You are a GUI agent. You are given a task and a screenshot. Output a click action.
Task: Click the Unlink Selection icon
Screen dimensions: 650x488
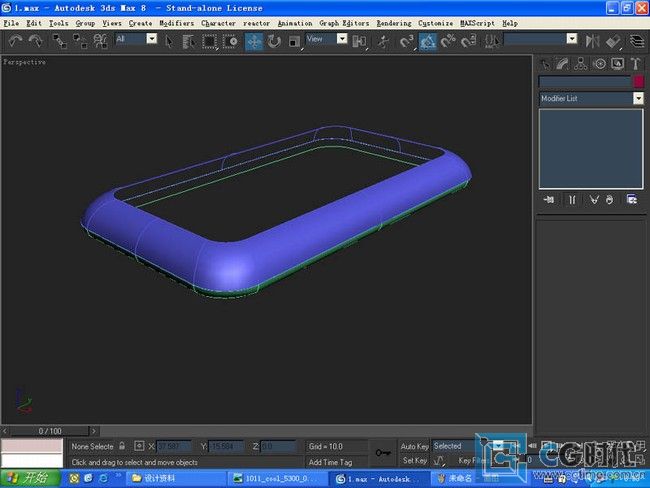(80, 41)
